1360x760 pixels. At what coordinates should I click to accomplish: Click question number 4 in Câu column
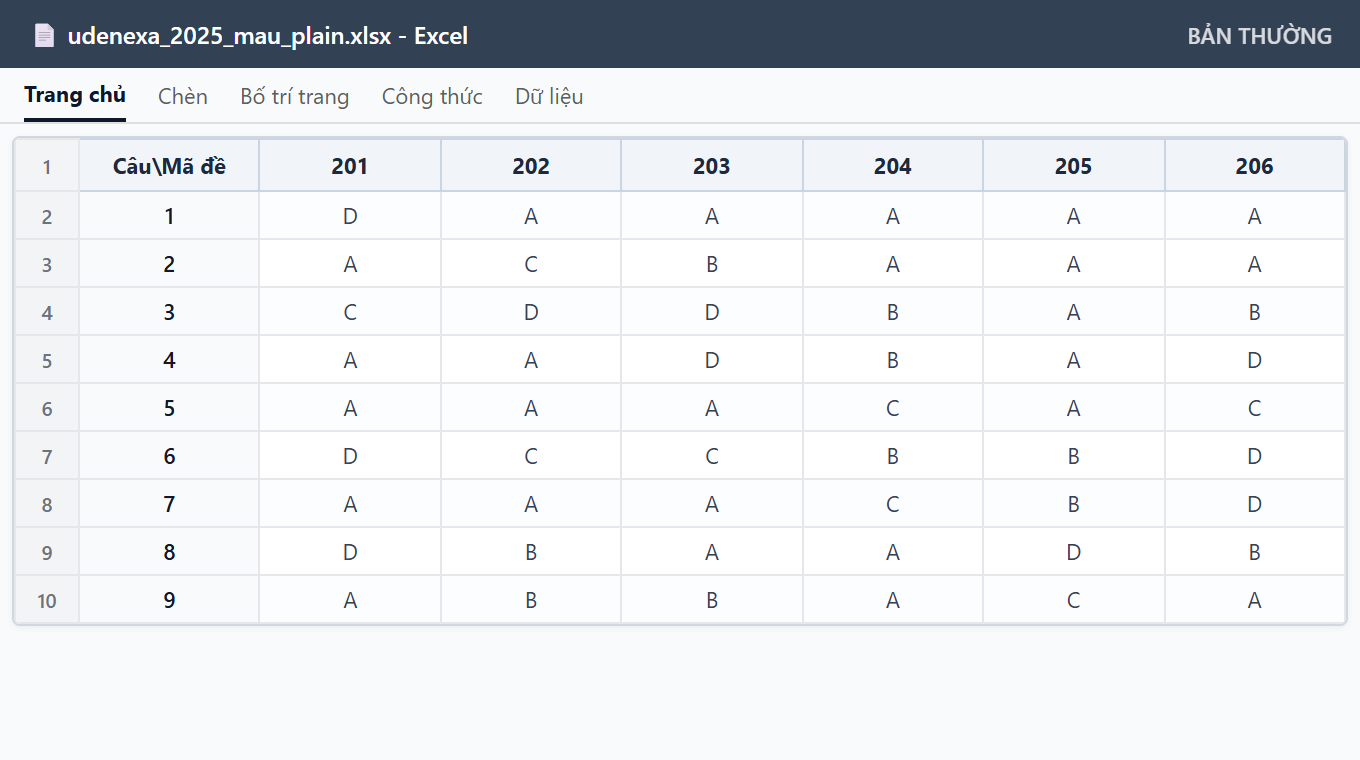tap(169, 360)
